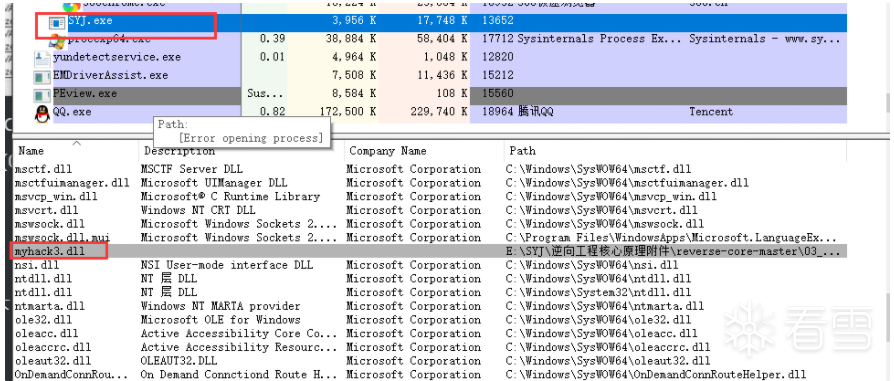Click the 0.82 CPU value for QQ.exe
894x381 pixels.
pos(273,112)
